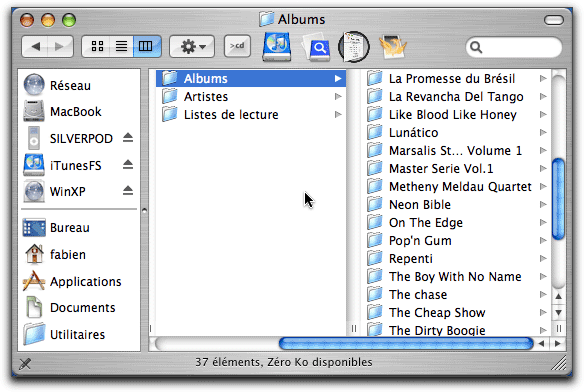Go back with the left arrow button
The image size is (584, 392).
click(x=35, y=47)
